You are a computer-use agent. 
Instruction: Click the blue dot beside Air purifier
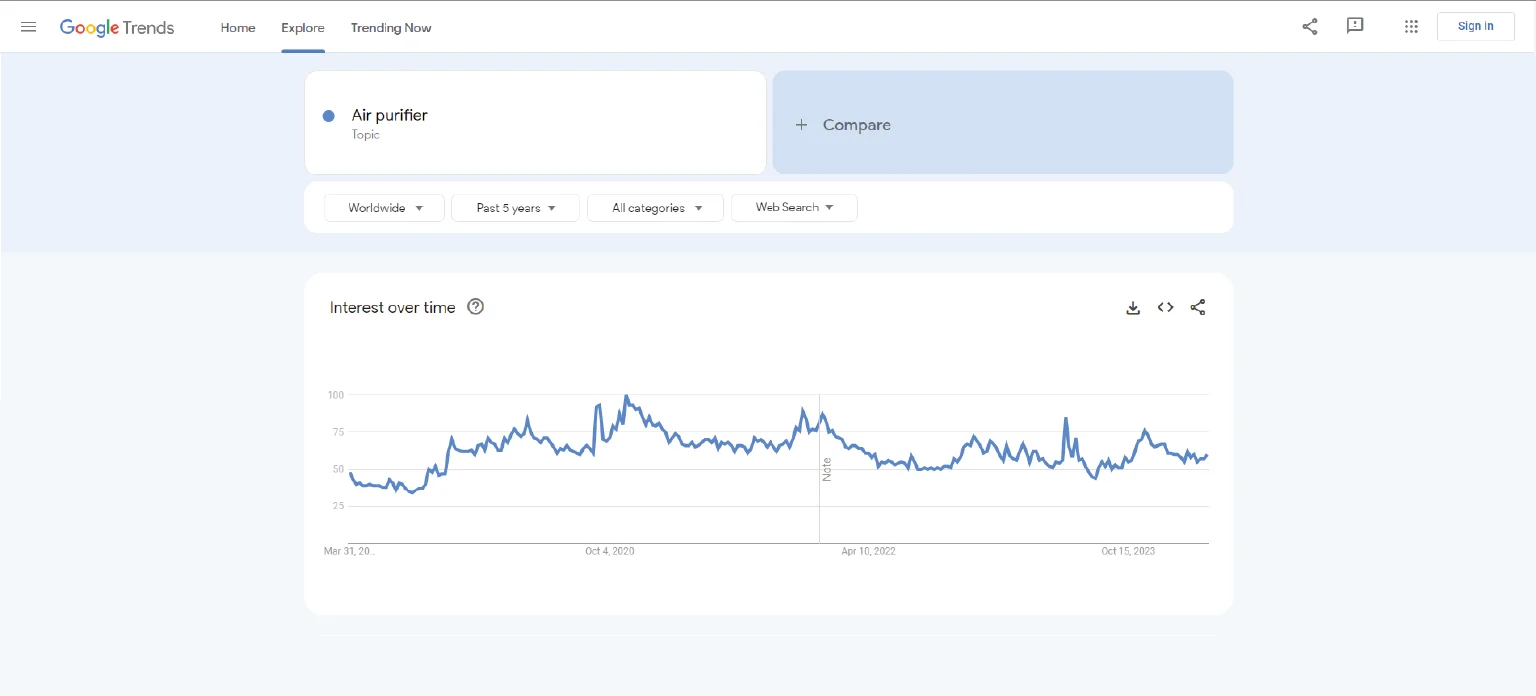pos(328,116)
